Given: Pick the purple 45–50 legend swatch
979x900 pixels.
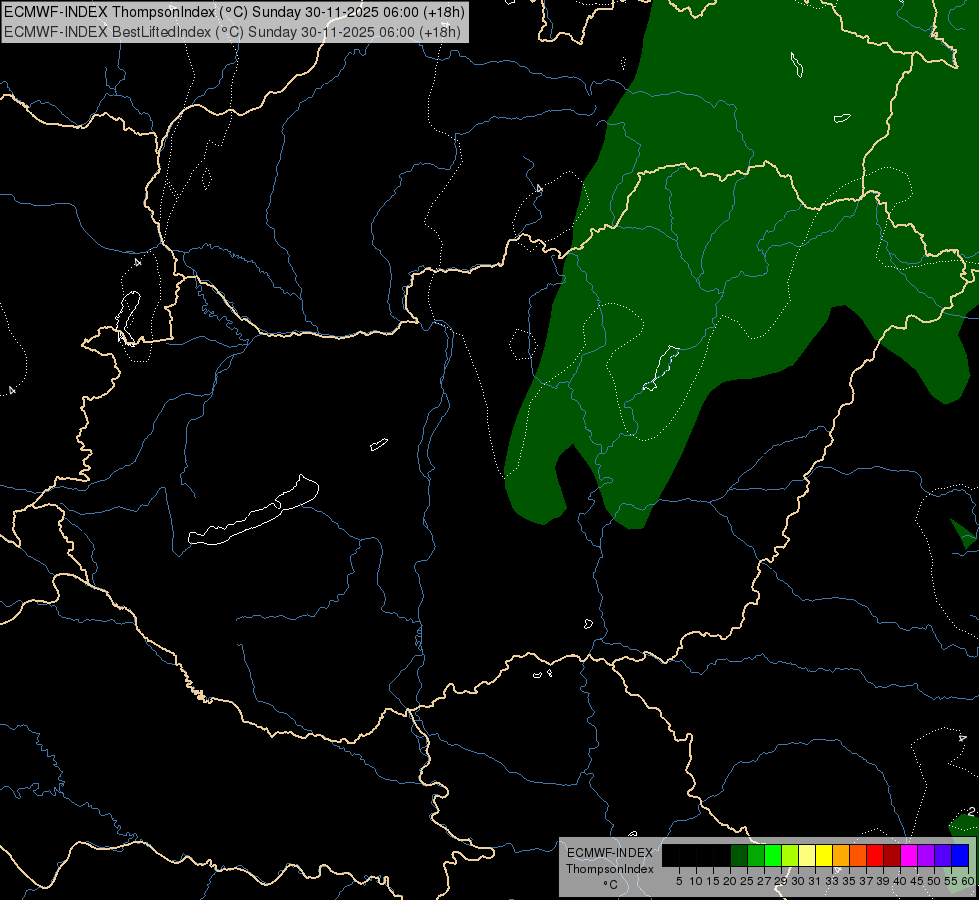Looking at the screenshot, I should point(926,856).
